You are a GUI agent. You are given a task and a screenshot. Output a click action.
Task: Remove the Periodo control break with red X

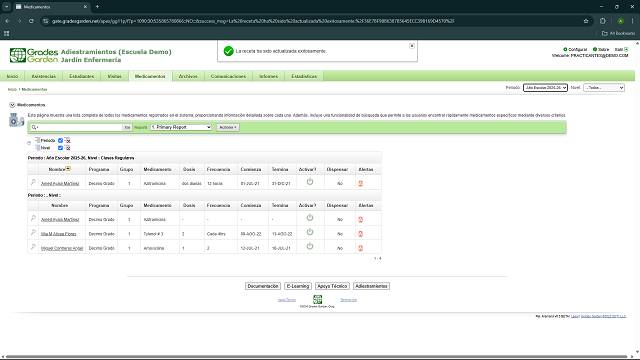point(67,140)
